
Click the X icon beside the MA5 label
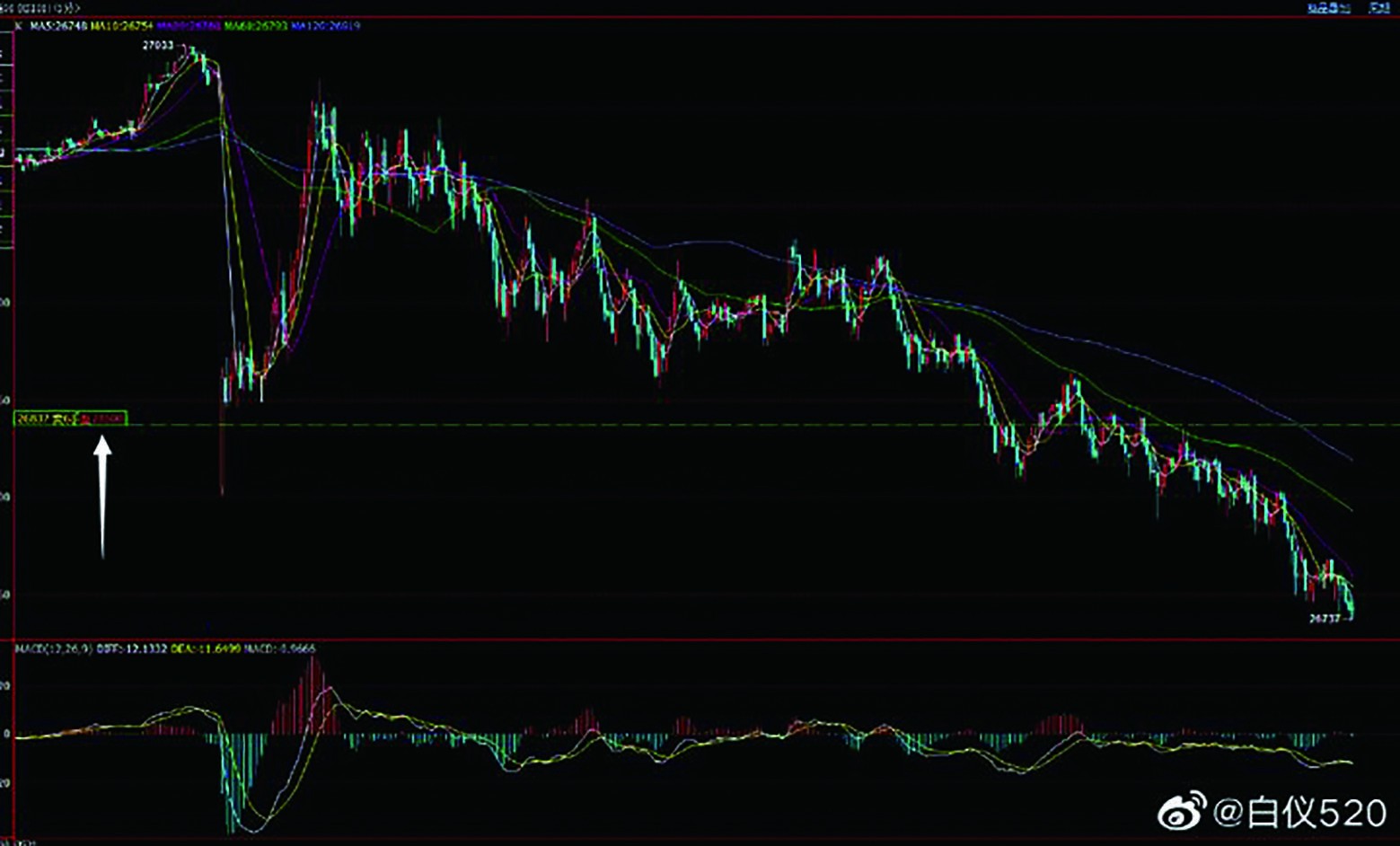pyautogui.click(x=19, y=26)
